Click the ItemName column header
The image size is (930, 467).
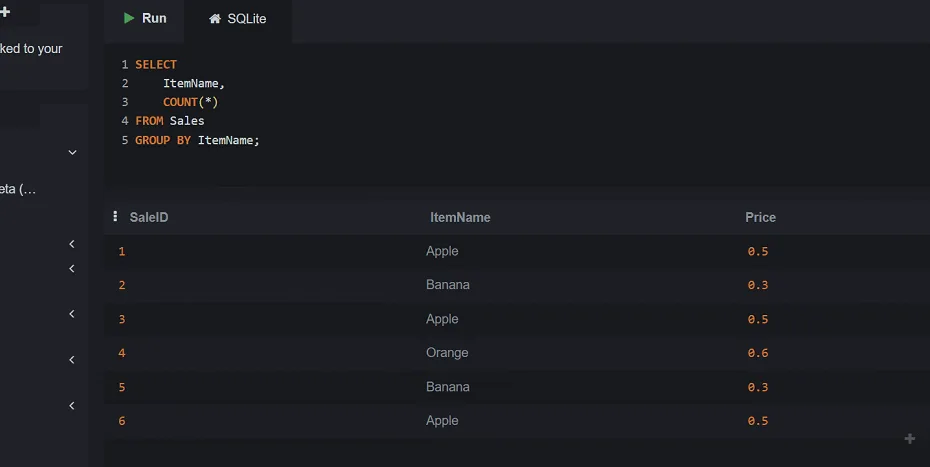click(x=460, y=217)
